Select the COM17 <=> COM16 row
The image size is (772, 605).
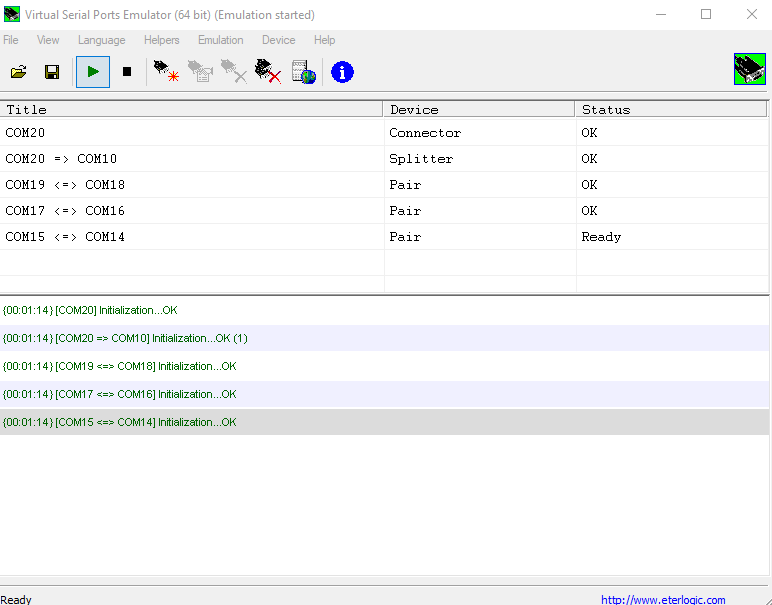pyautogui.click(x=384, y=211)
